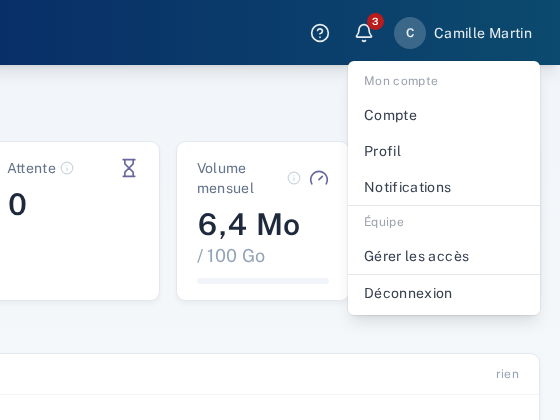Choose Notifications in the account menu
The width and height of the screenshot is (560, 420).
(x=444, y=188)
